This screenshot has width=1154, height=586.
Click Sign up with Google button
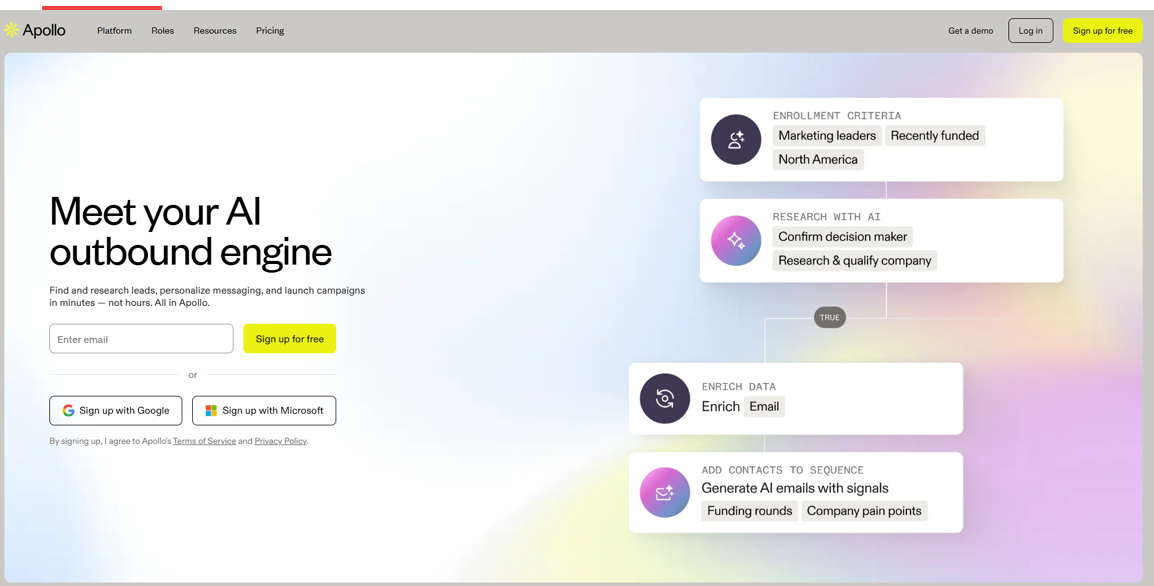116,411
